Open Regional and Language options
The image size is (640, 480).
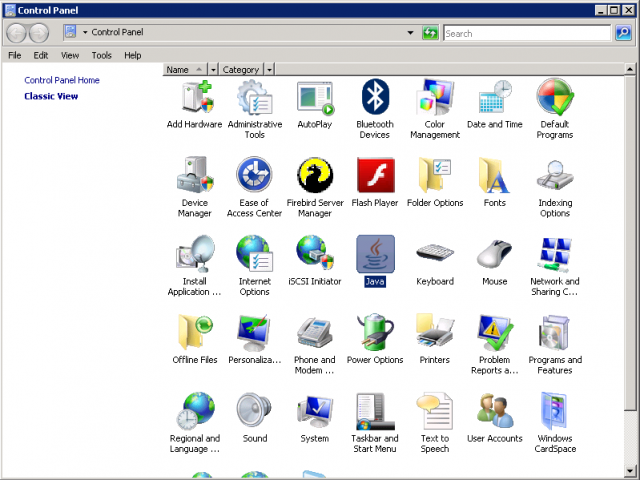click(194, 423)
